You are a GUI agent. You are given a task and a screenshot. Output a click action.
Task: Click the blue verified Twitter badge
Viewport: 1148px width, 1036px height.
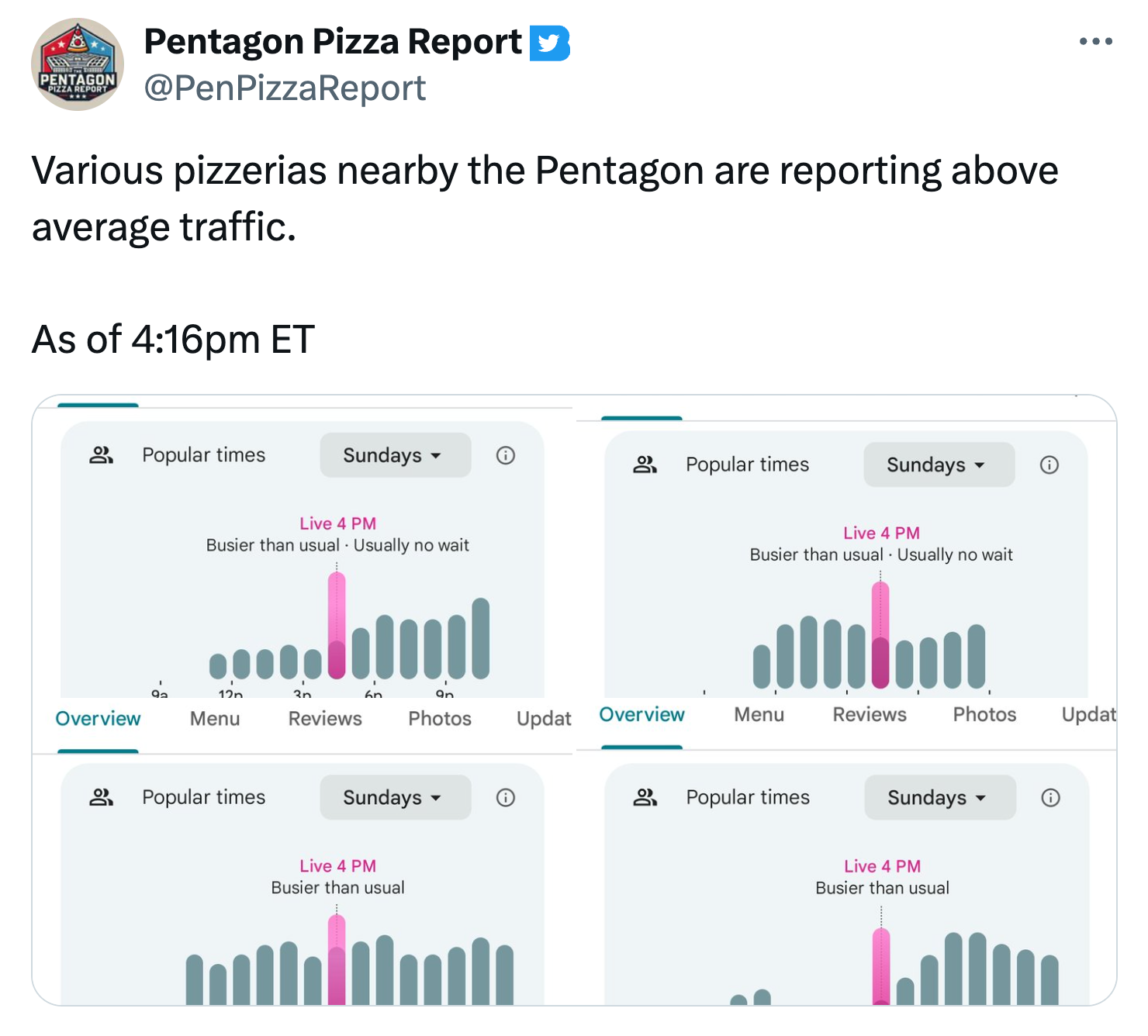(x=549, y=43)
